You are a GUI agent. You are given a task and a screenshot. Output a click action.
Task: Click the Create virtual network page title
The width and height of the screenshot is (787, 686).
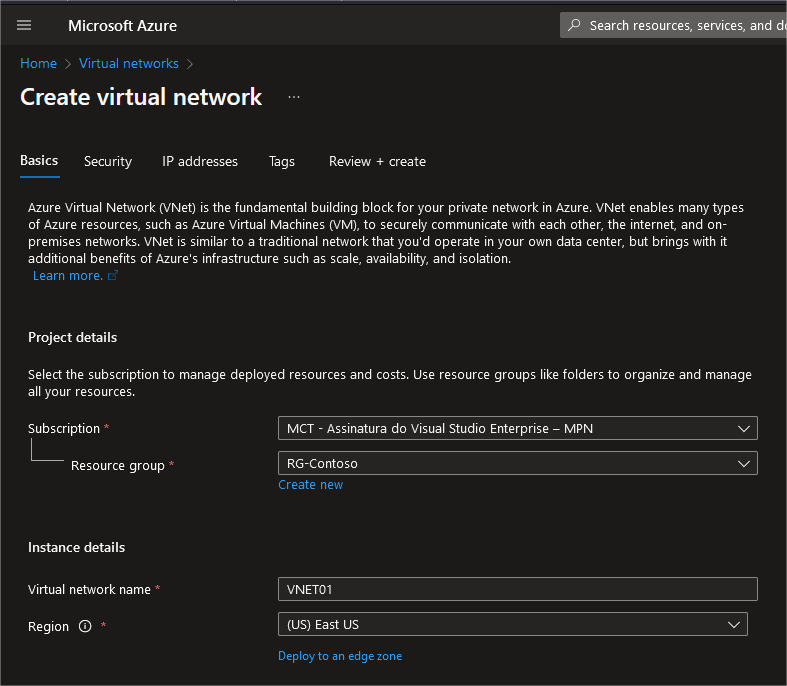[x=141, y=97]
